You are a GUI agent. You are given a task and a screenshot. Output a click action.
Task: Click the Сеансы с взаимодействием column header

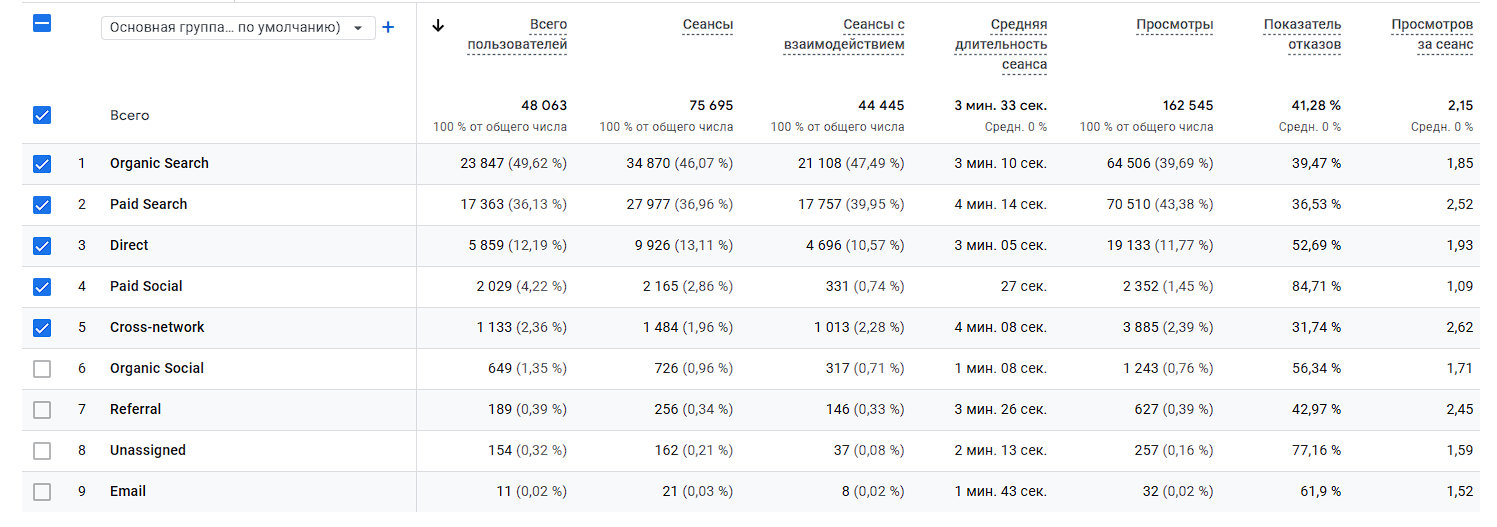coord(844,35)
